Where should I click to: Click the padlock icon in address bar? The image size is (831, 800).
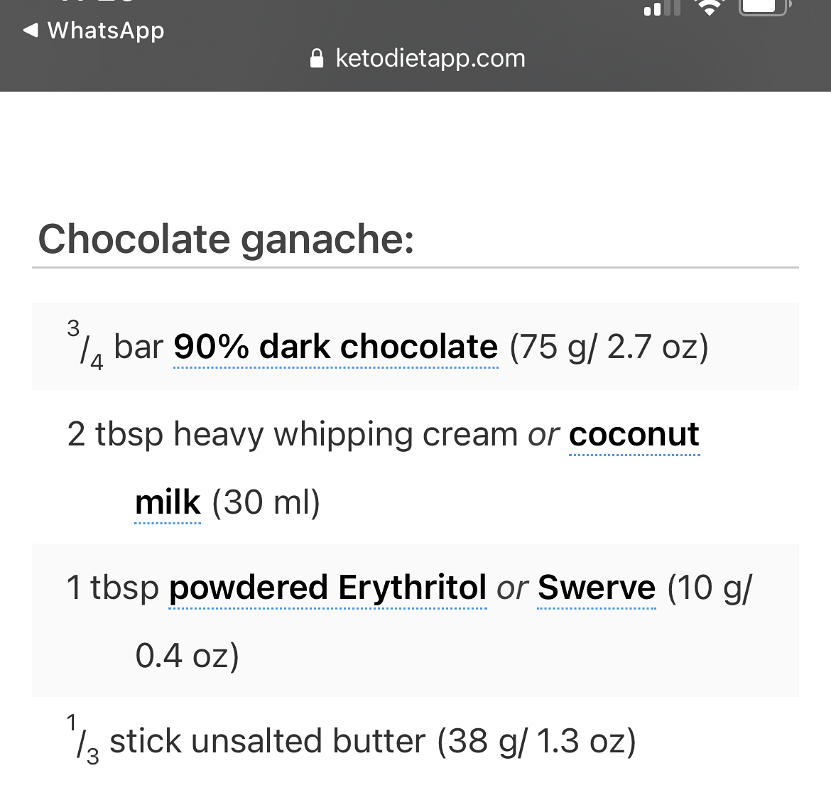coord(318,59)
